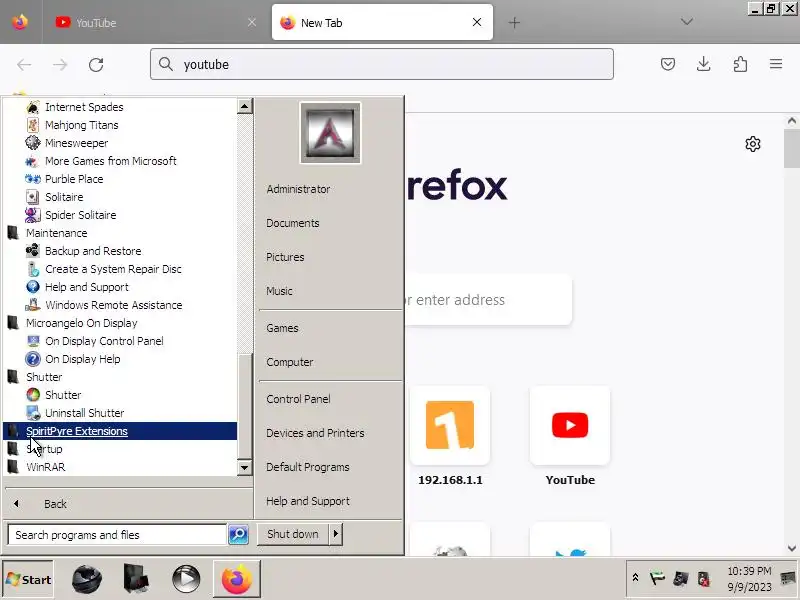Reload the current Firefox page
Image resolution: width=800 pixels, height=600 pixels.
pos(96,65)
